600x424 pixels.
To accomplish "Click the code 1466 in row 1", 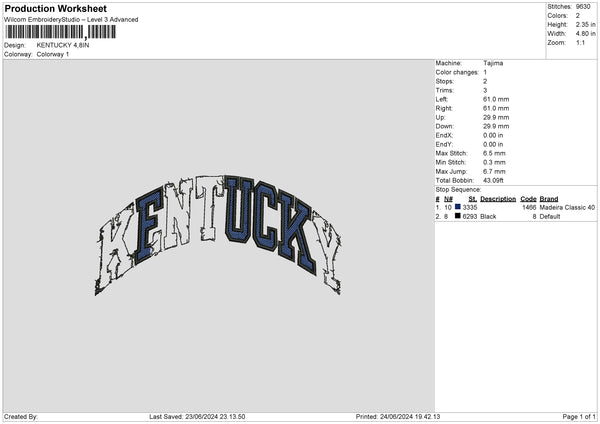I will click(x=529, y=207).
